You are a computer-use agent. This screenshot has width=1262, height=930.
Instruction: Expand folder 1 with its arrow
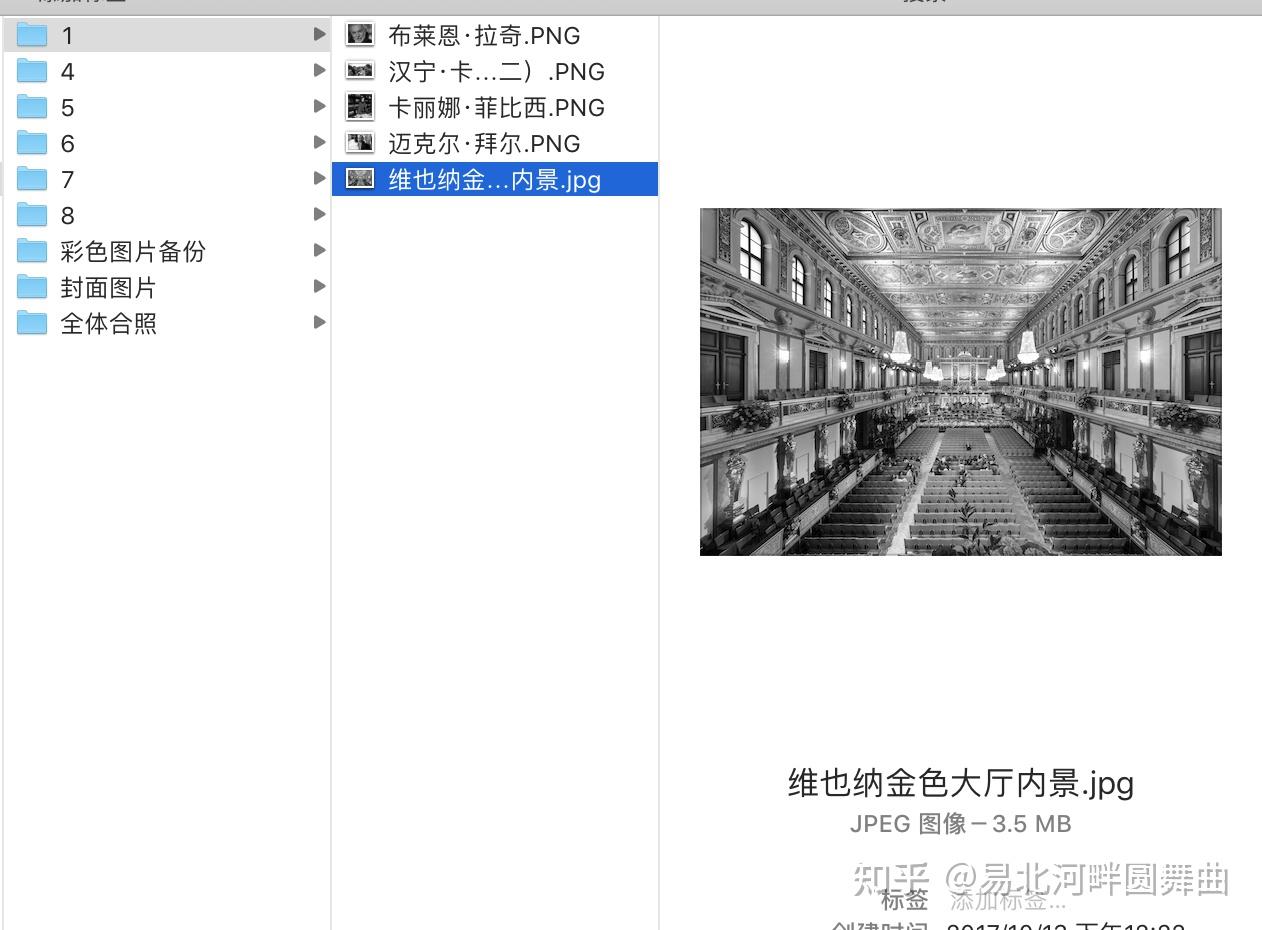click(x=319, y=35)
